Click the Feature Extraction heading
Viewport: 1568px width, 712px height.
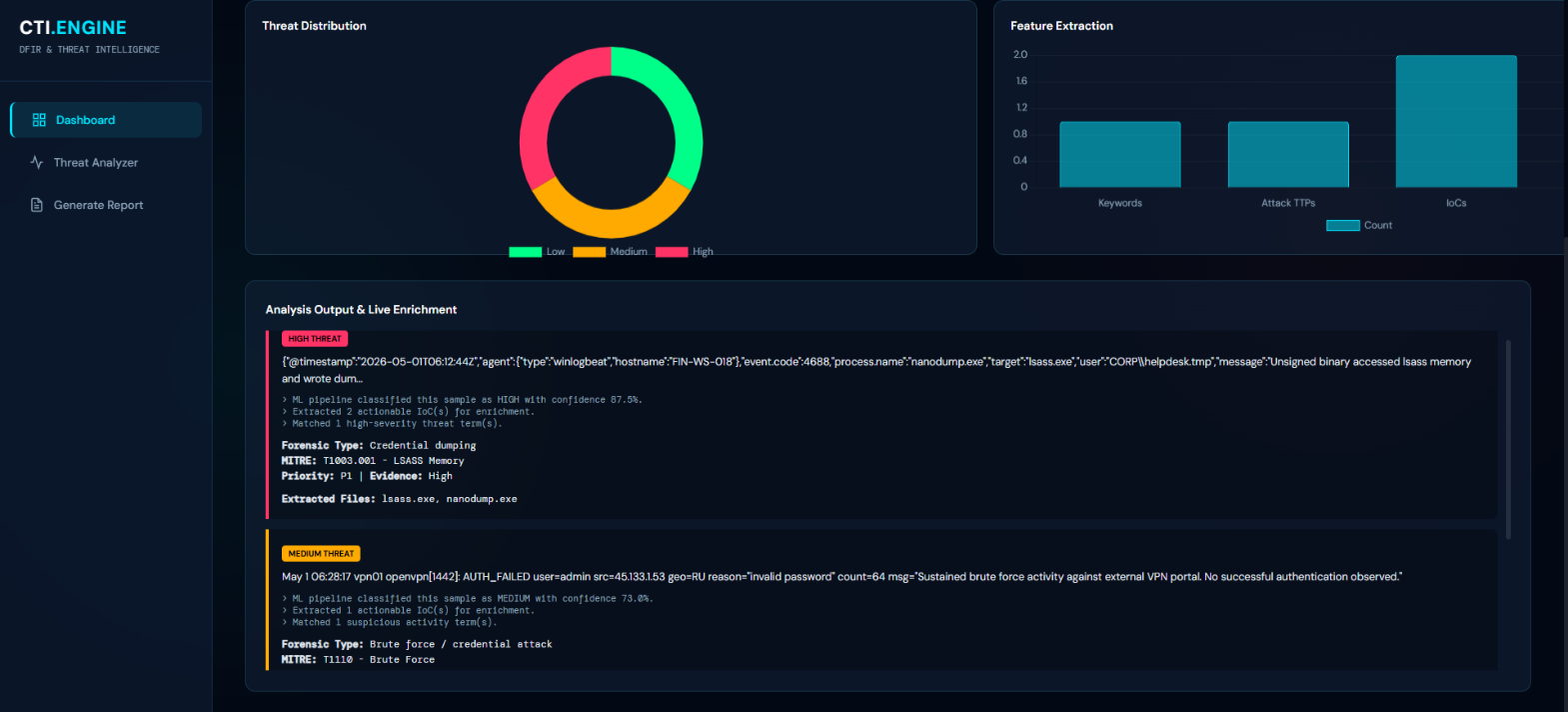[1061, 26]
